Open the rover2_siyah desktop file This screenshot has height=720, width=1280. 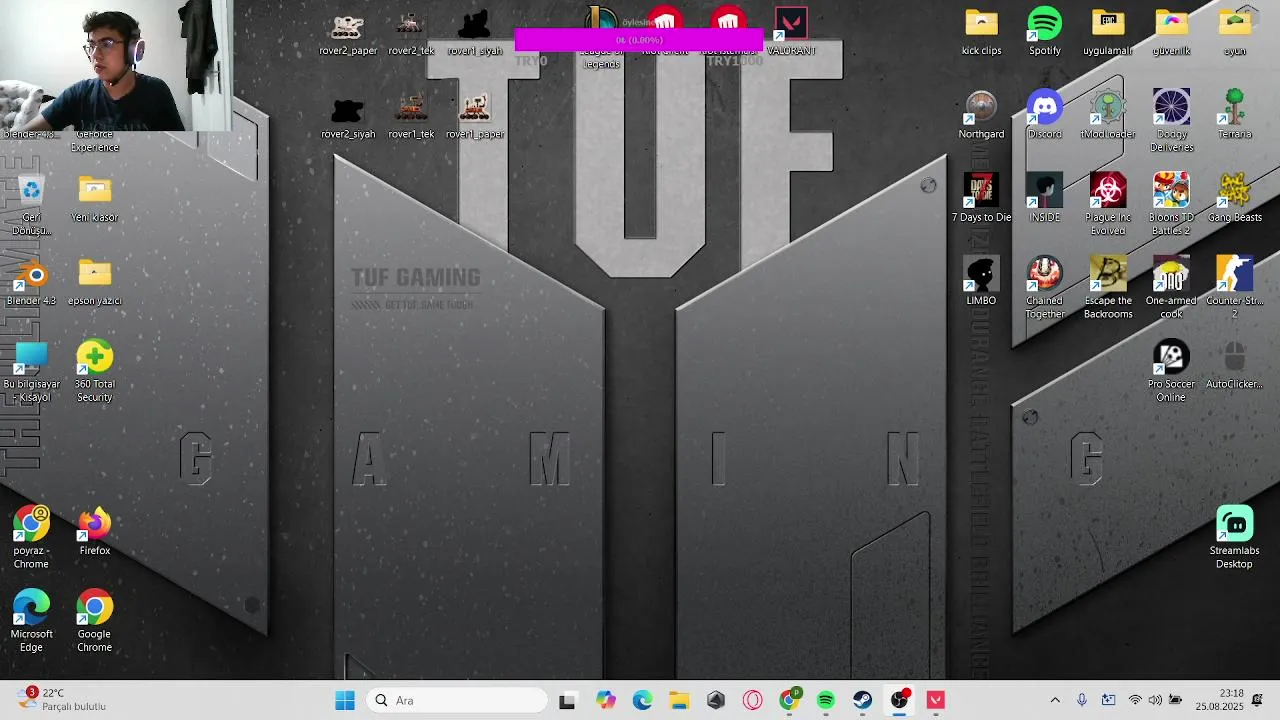pyautogui.click(x=348, y=117)
